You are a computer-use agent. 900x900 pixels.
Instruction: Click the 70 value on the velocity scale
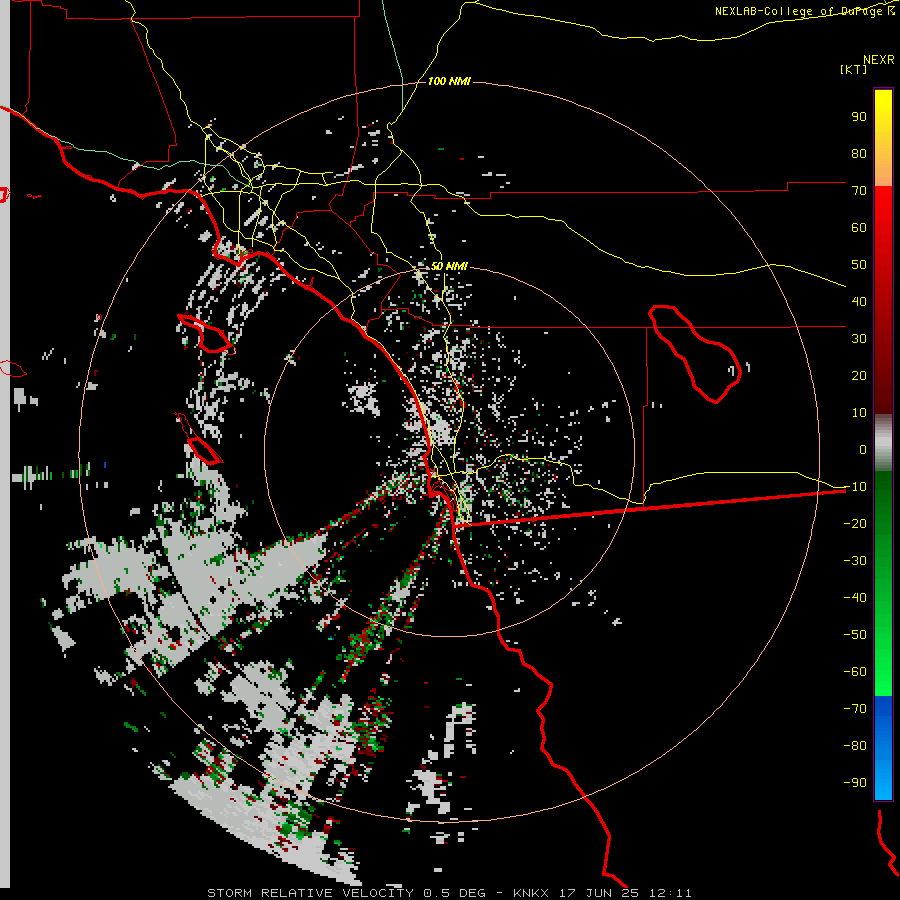point(859,191)
